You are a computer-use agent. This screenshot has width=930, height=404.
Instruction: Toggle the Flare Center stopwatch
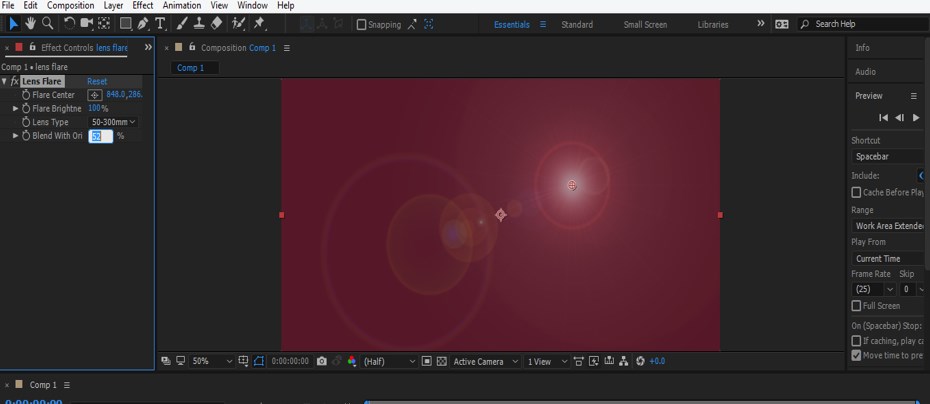26,95
